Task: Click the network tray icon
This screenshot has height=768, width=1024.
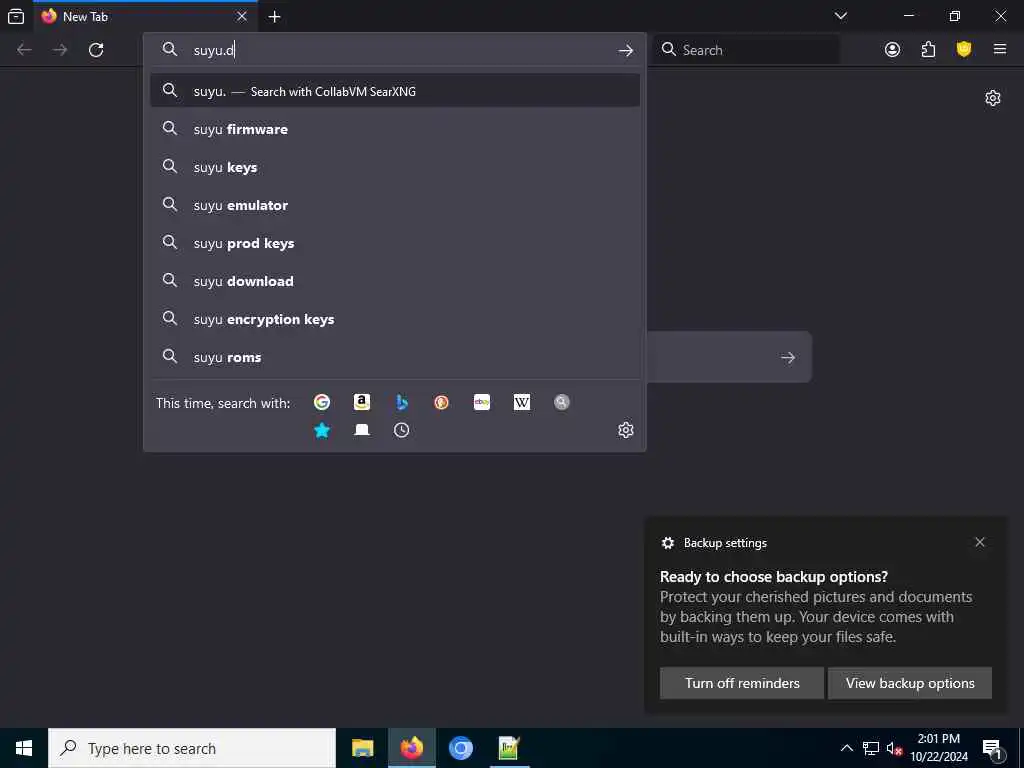Action: click(871, 748)
